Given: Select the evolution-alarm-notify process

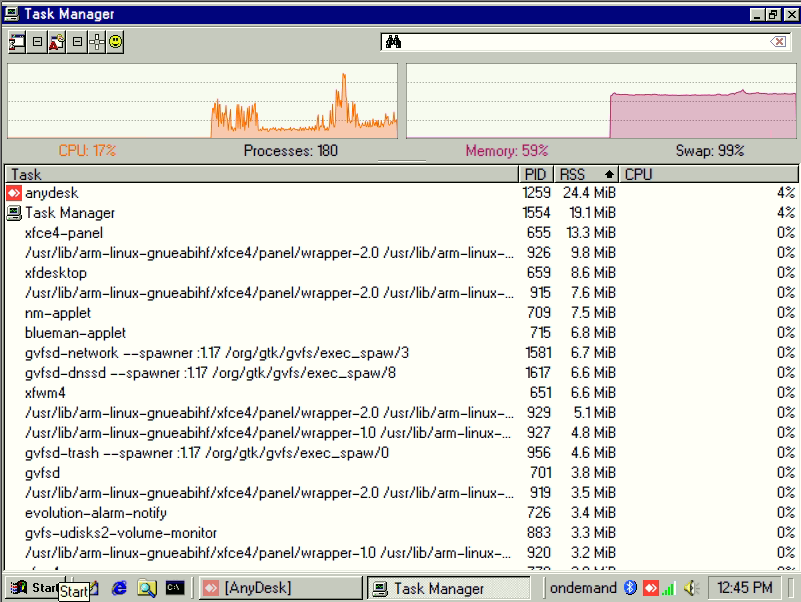Looking at the screenshot, I should (x=402, y=513).
